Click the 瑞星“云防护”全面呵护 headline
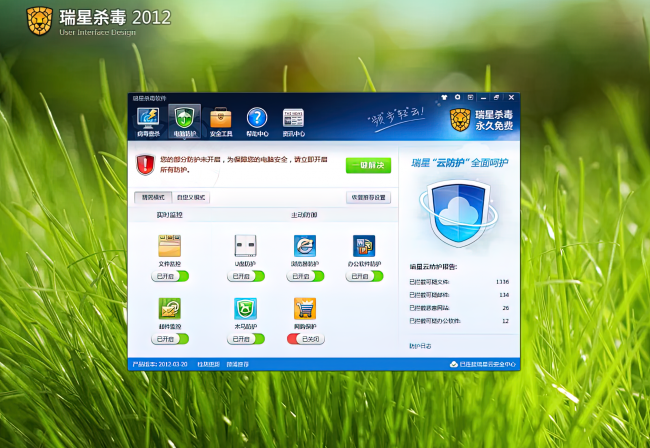650x448 pixels. (459, 162)
